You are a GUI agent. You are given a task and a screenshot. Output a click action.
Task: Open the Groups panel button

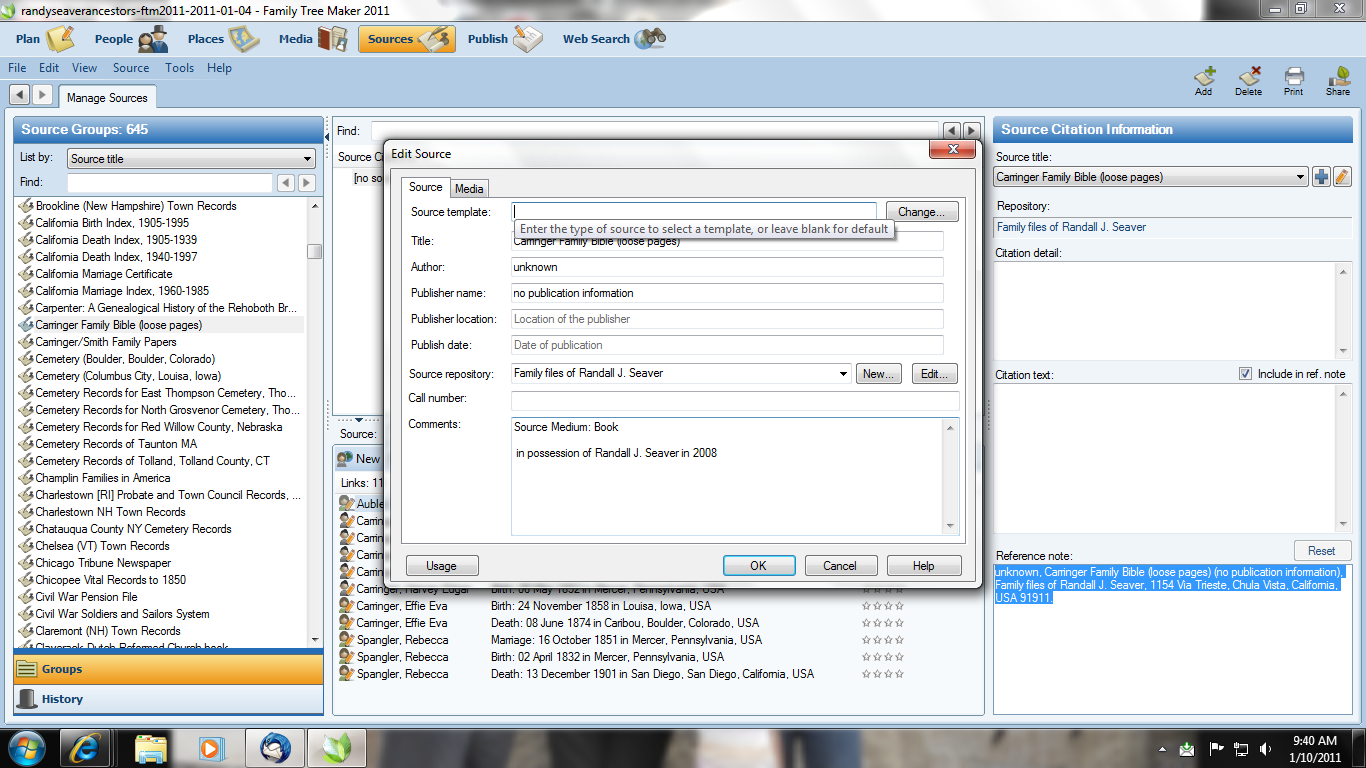coord(168,669)
